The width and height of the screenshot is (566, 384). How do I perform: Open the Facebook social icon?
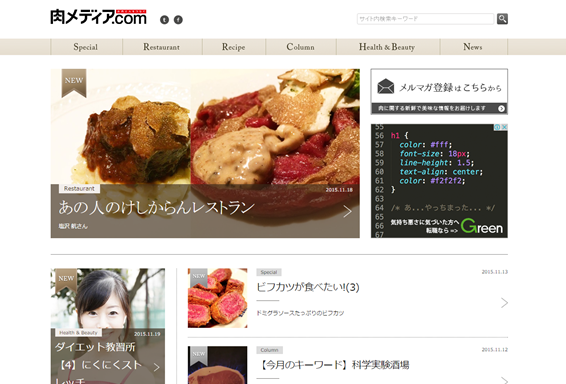[x=178, y=19]
